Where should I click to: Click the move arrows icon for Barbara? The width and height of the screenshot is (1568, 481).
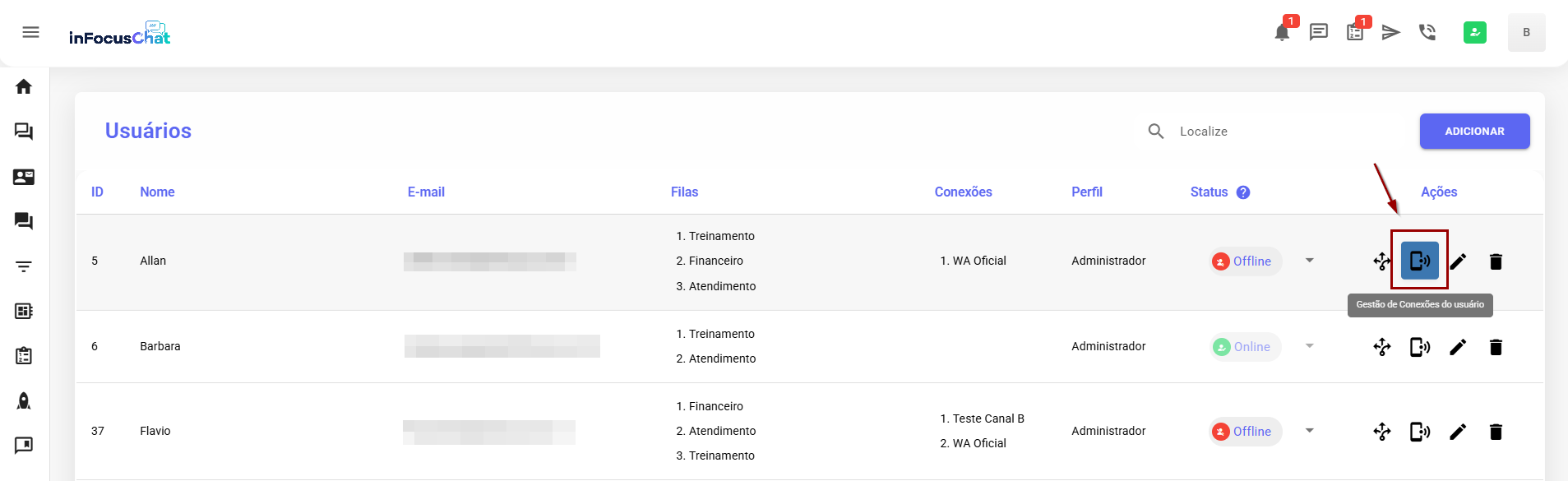pyautogui.click(x=1382, y=347)
